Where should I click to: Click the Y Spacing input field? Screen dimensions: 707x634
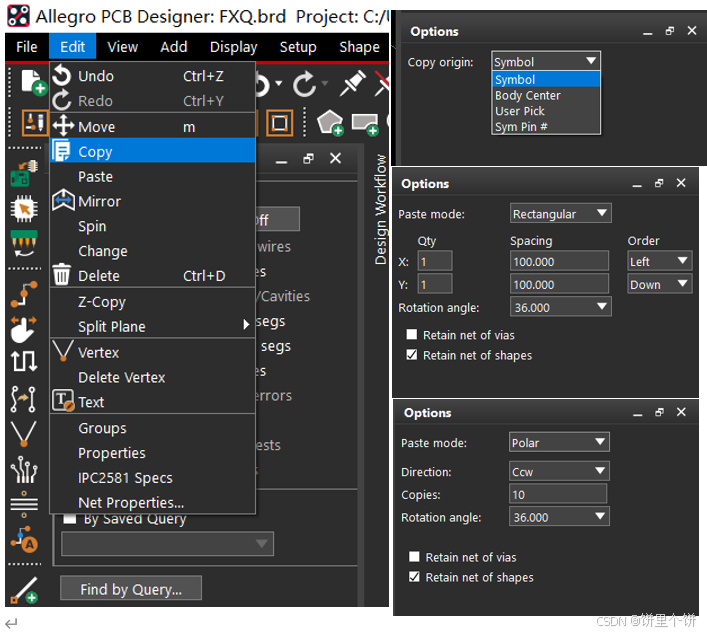coord(559,284)
